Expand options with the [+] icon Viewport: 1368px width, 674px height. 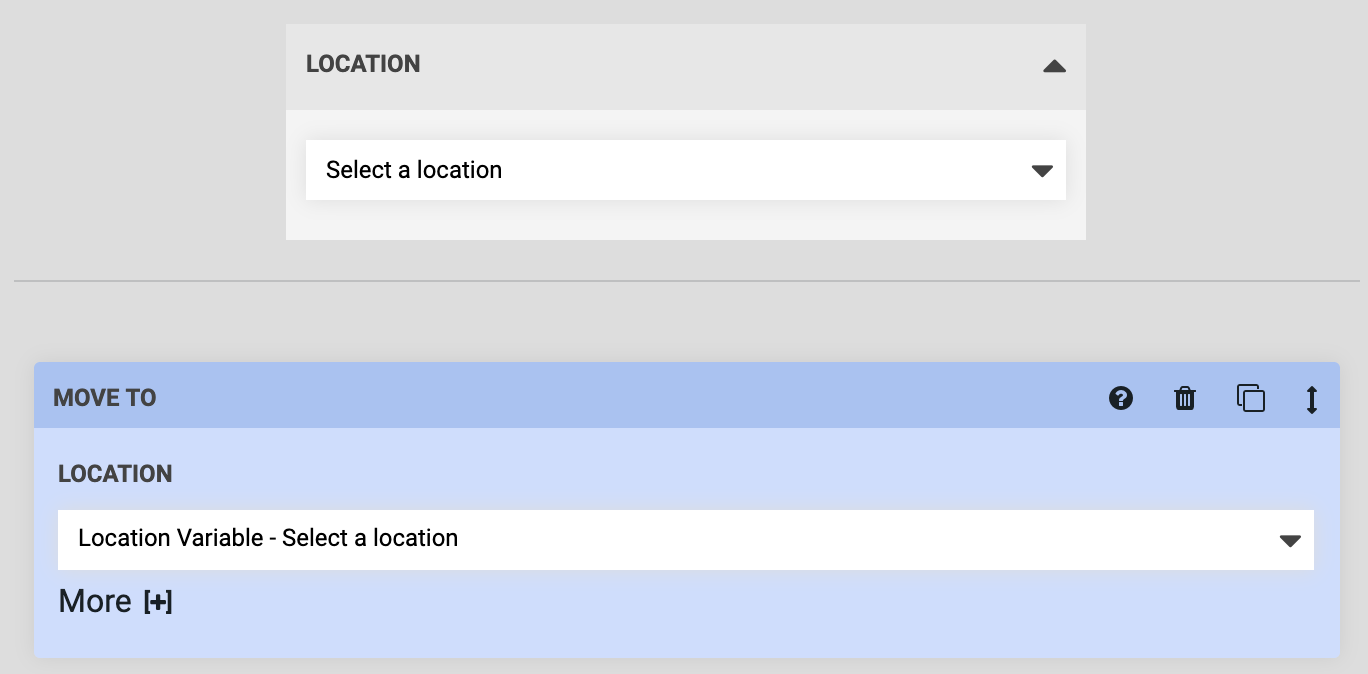coord(158,602)
